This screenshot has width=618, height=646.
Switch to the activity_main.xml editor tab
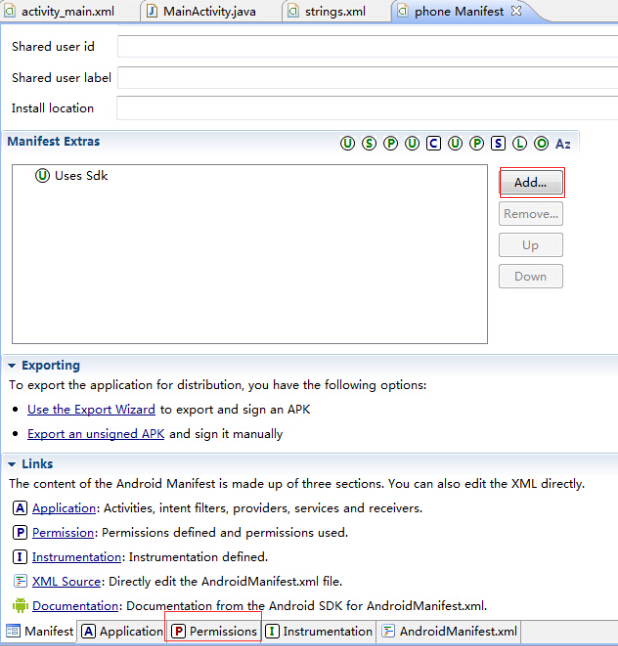[x=61, y=11]
